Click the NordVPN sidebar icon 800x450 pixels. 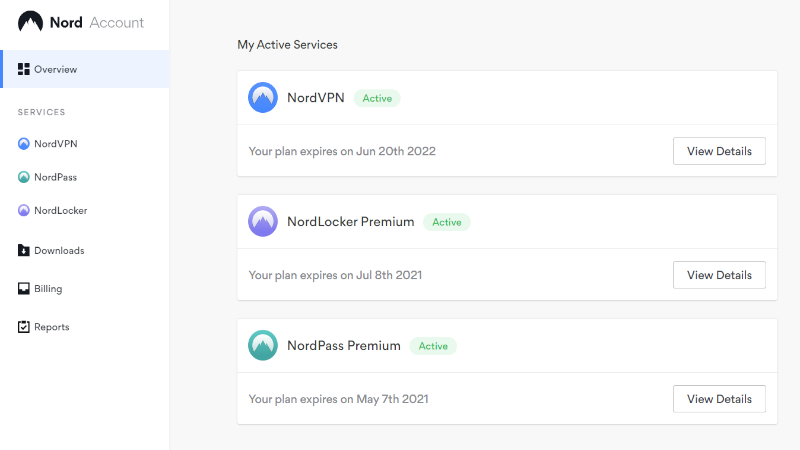pos(24,144)
